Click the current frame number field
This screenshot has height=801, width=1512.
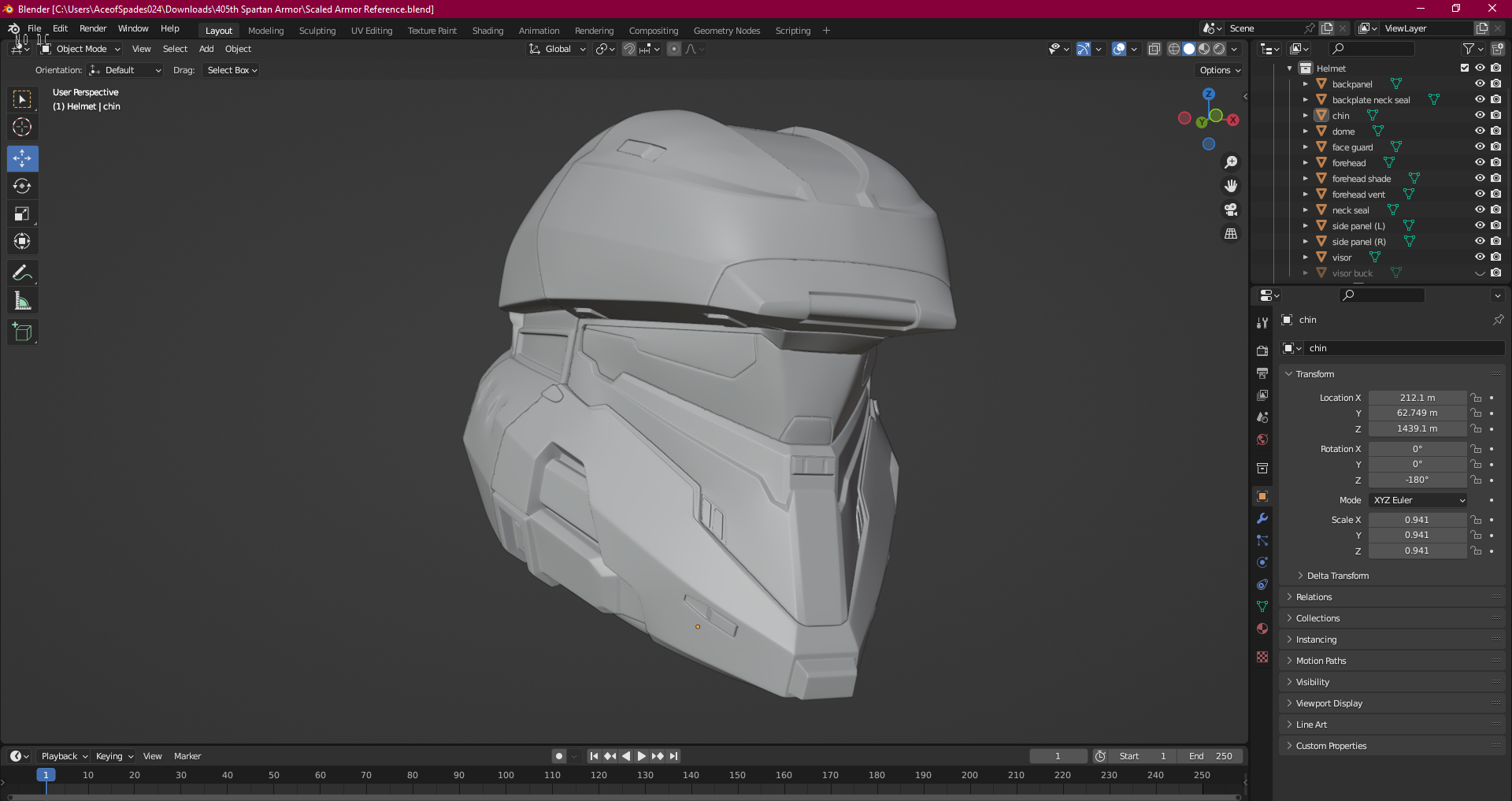click(1058, 756)
